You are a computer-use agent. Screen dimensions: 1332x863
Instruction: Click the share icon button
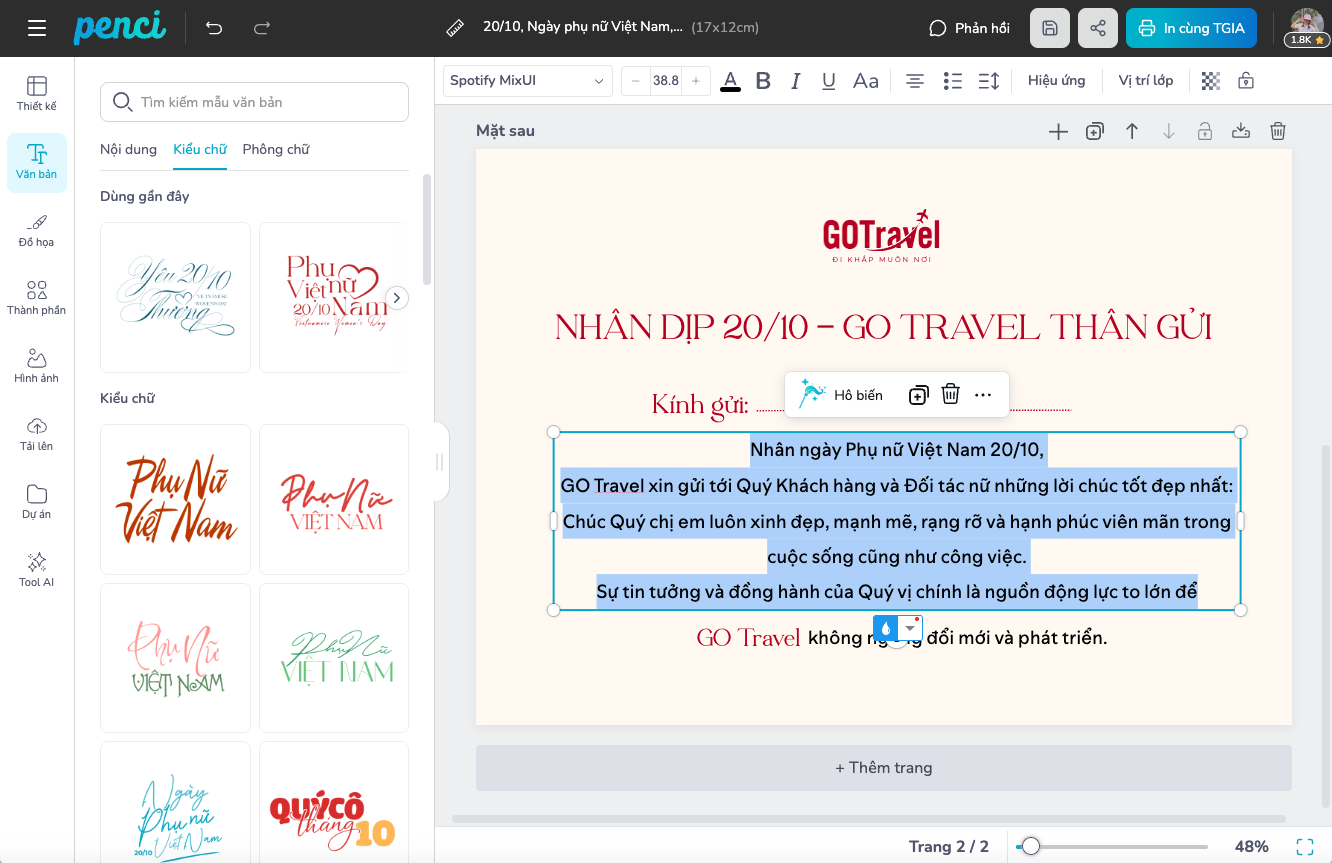point(1098,28)
